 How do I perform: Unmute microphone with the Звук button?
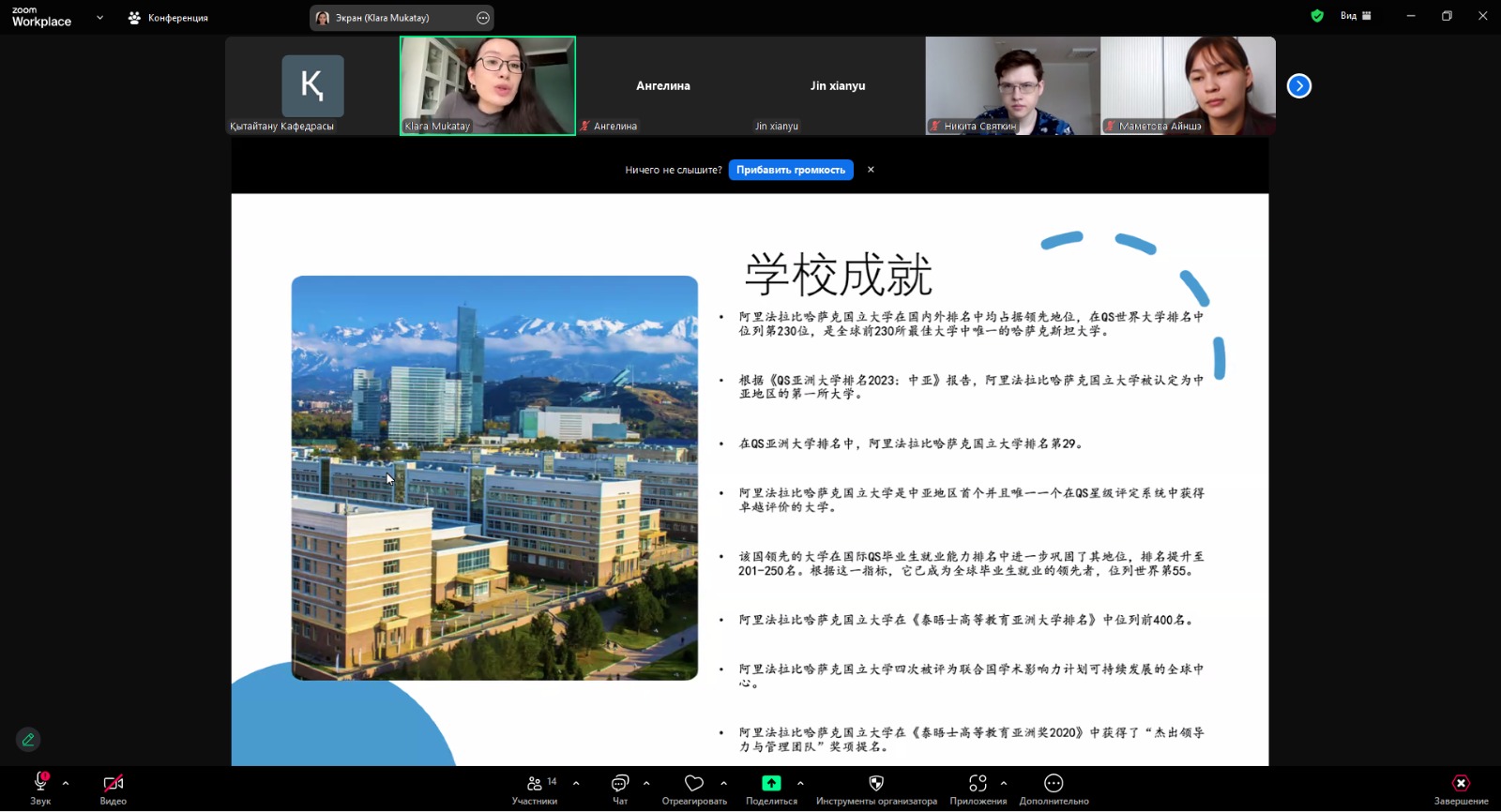coord(40,789)
